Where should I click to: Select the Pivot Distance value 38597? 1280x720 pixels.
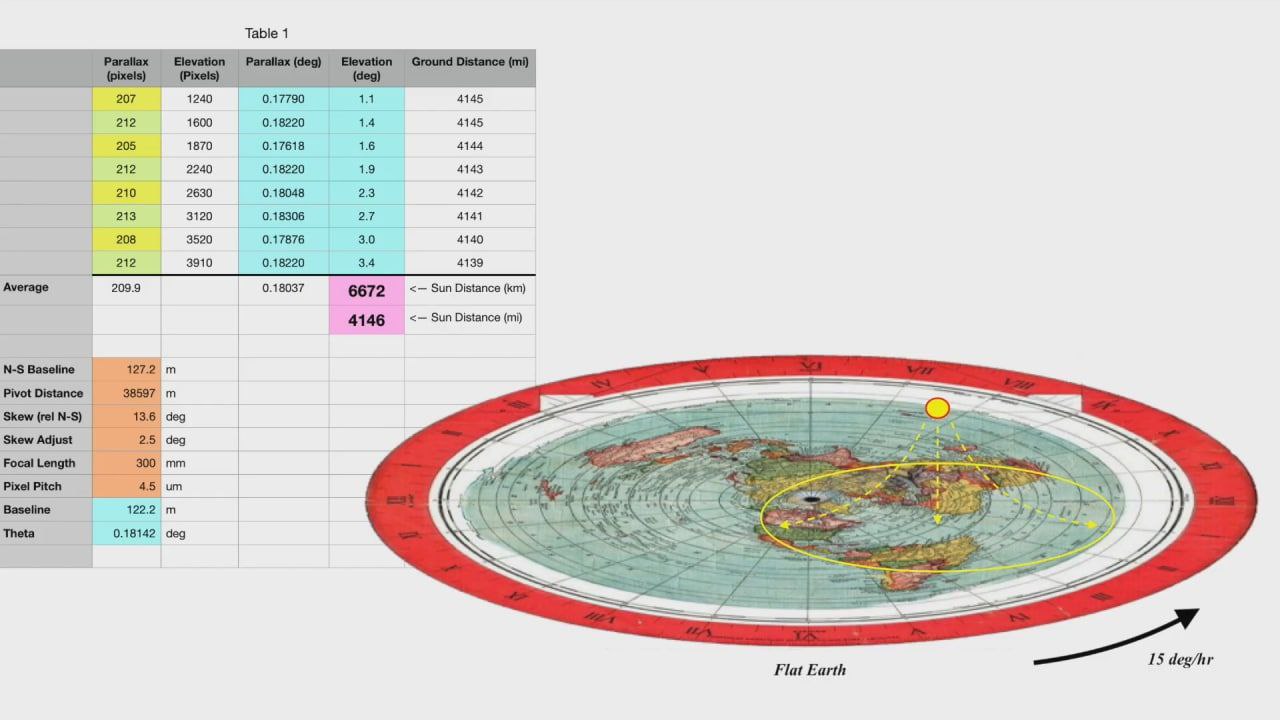point(126,393)
